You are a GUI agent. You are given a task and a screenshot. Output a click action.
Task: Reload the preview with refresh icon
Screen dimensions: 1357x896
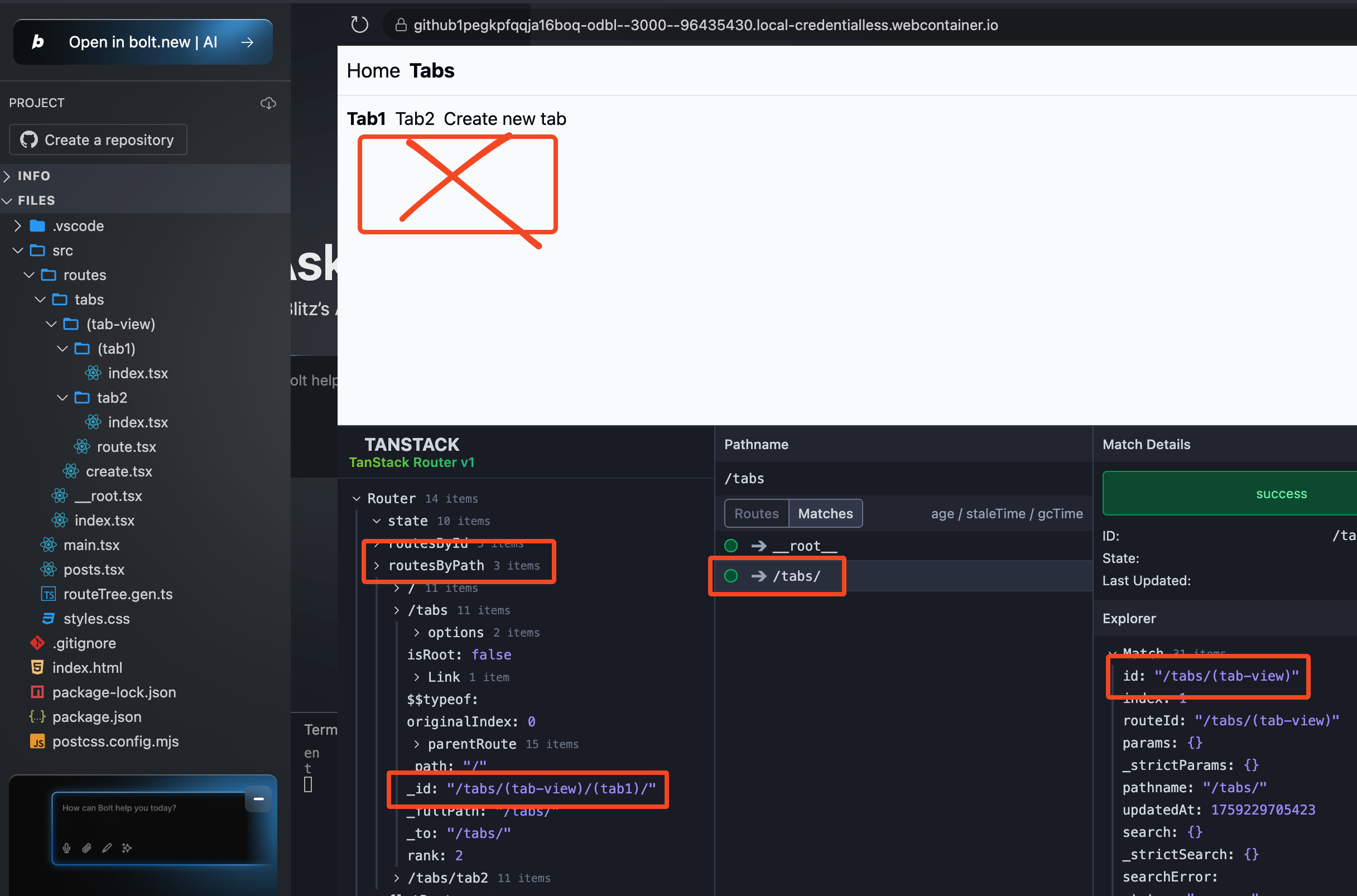point(359,25)
